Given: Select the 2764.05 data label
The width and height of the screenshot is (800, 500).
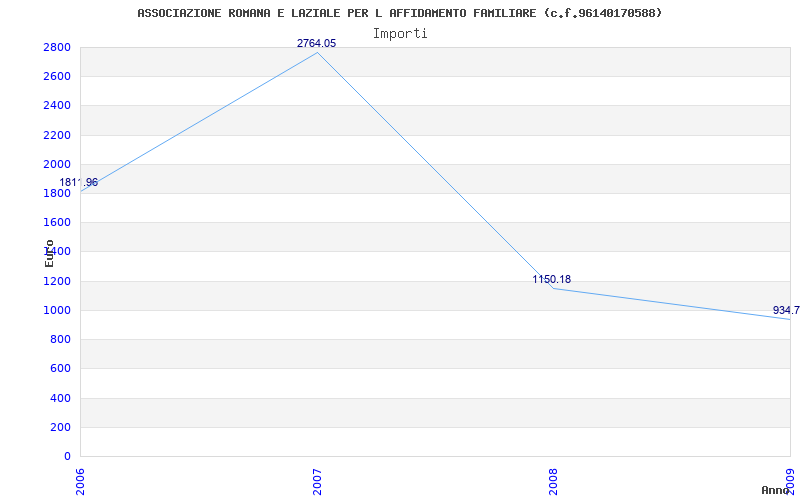Looking at the screenshot, I should tap(316, 43).
